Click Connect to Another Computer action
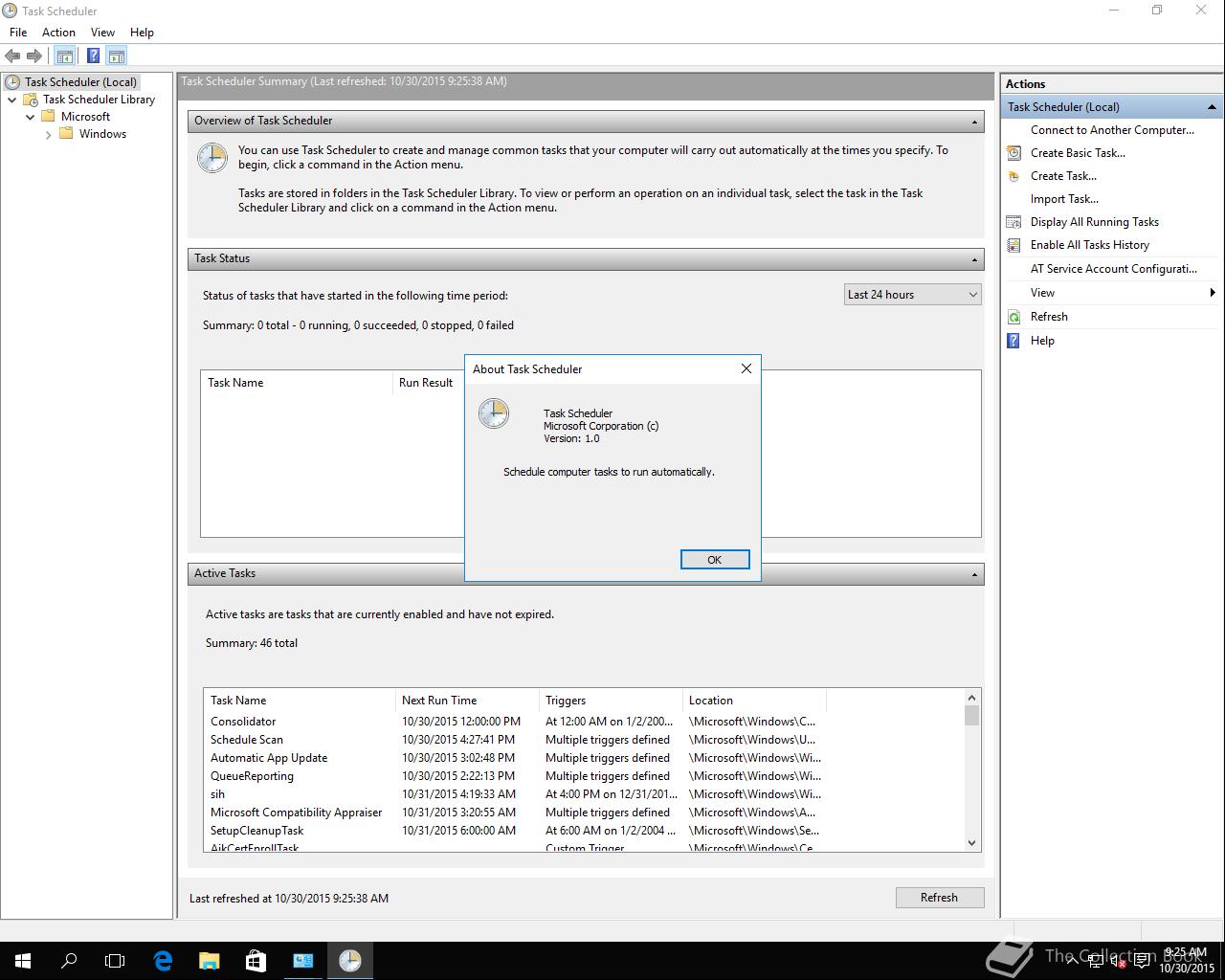The width and height of the screenshot is (1225, 980). 1112,130
